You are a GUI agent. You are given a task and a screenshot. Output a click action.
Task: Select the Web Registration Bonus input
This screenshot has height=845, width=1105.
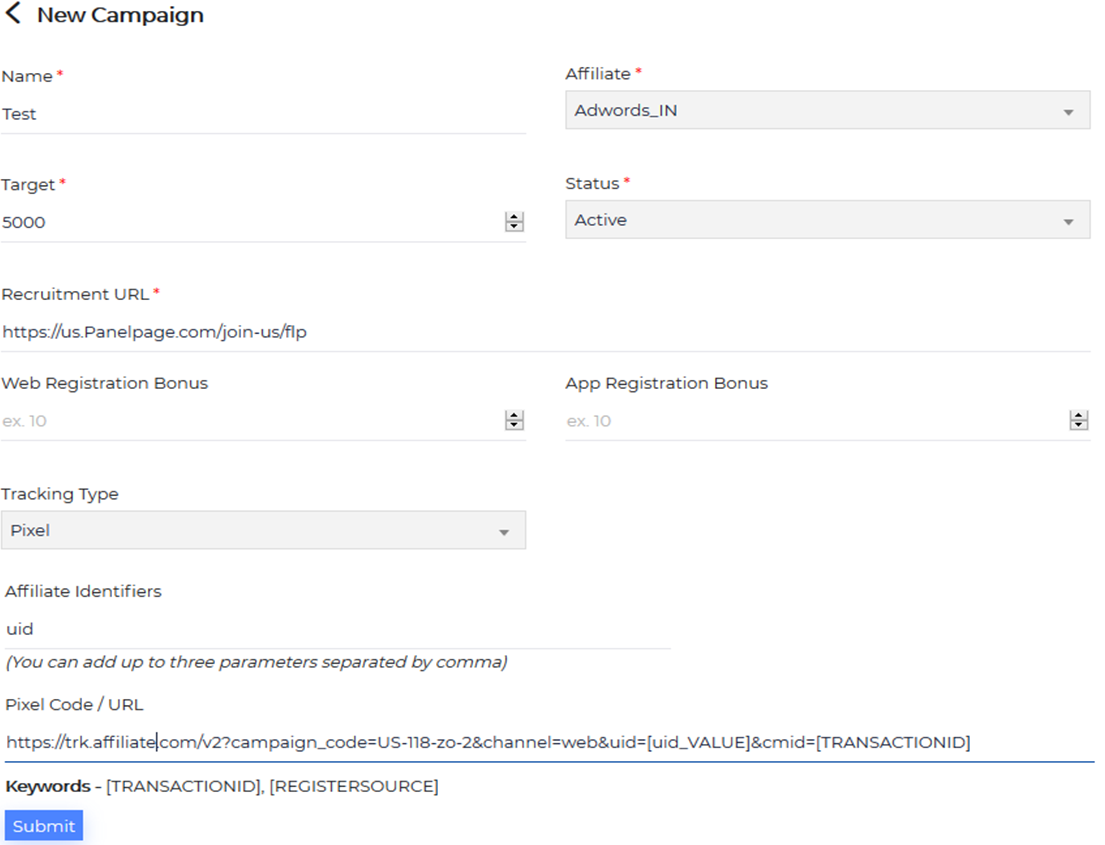(250, 421)
